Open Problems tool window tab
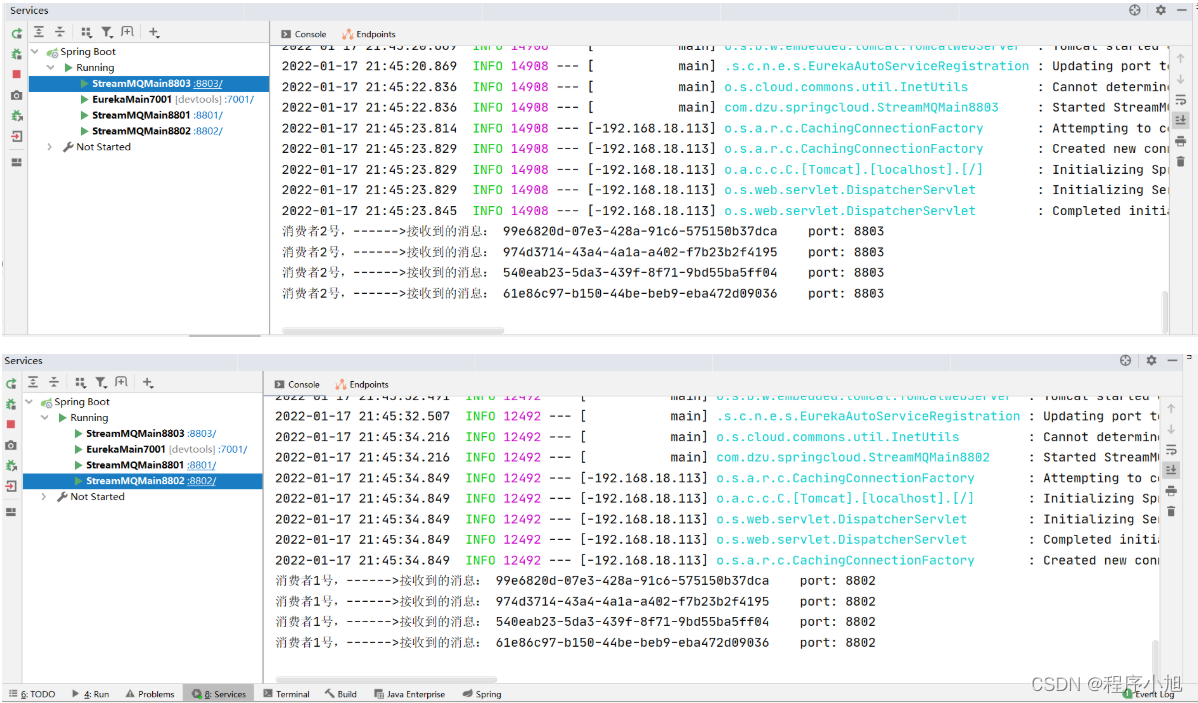Image resolution: width=1198 pixels, height=703 pixels. [x=150, y=694]
